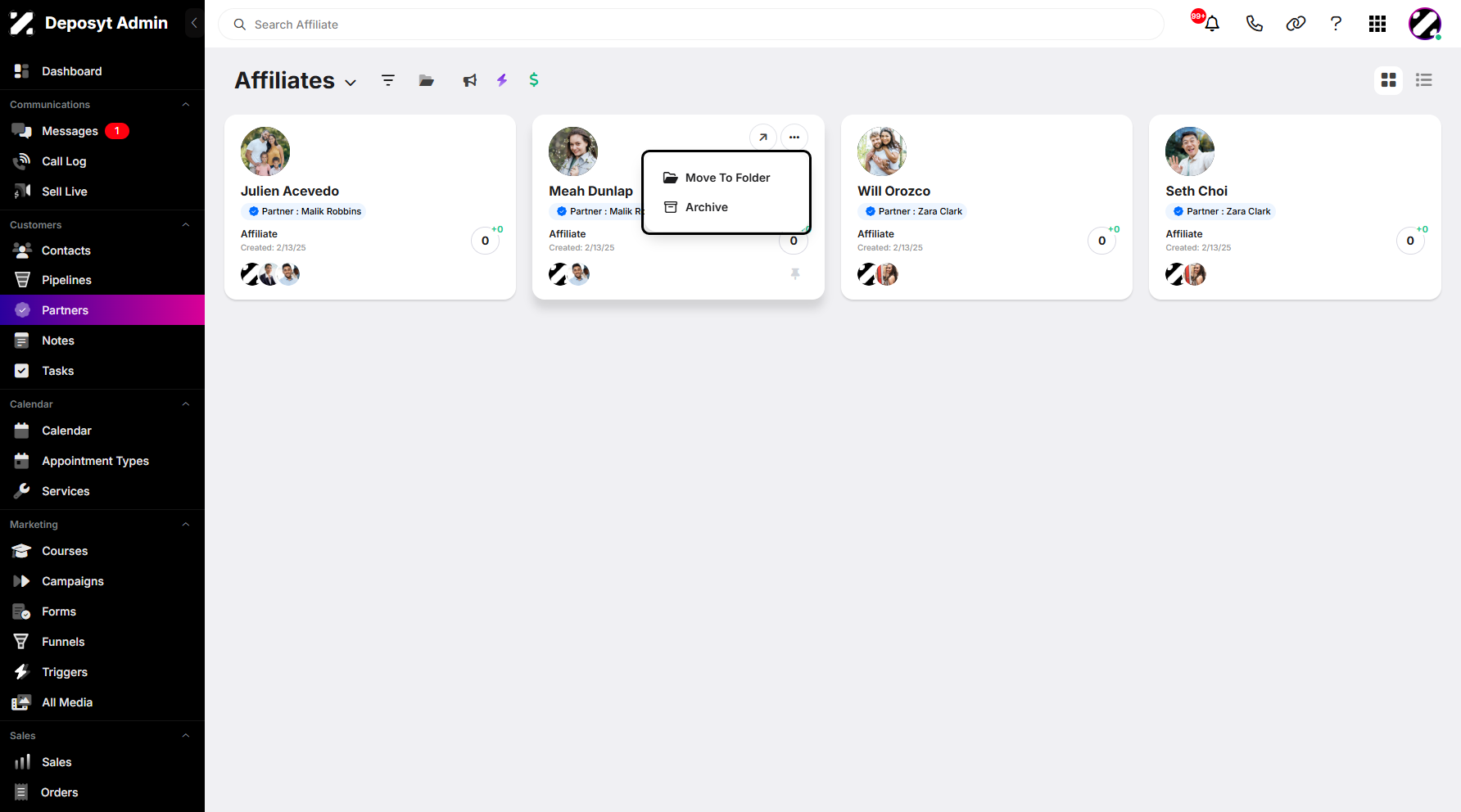Click the 0 counter on Julien Acevedo's card

[486, 241]
